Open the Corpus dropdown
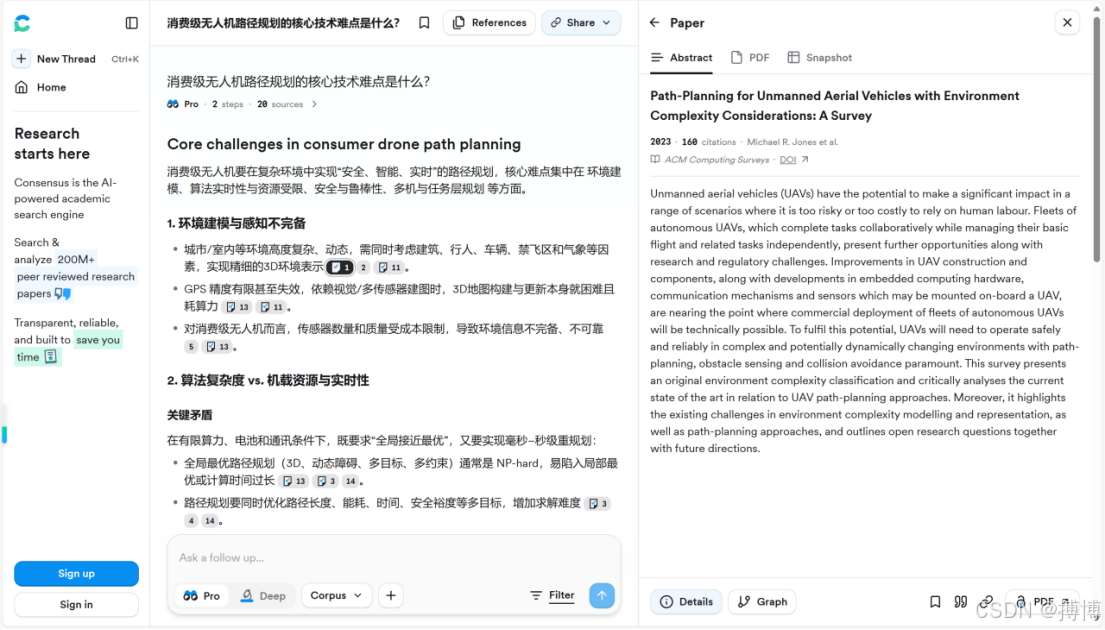Image resolution: width=1105 pixels, height=630 pixels. (336, 595)
